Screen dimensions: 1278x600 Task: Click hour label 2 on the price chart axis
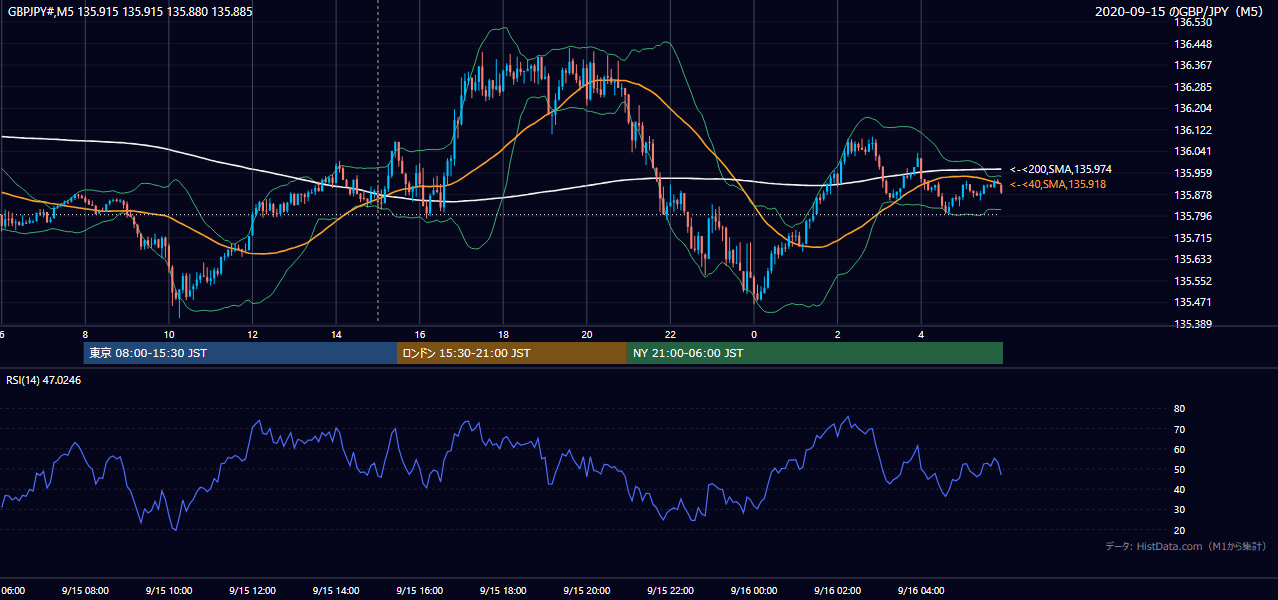838,334
